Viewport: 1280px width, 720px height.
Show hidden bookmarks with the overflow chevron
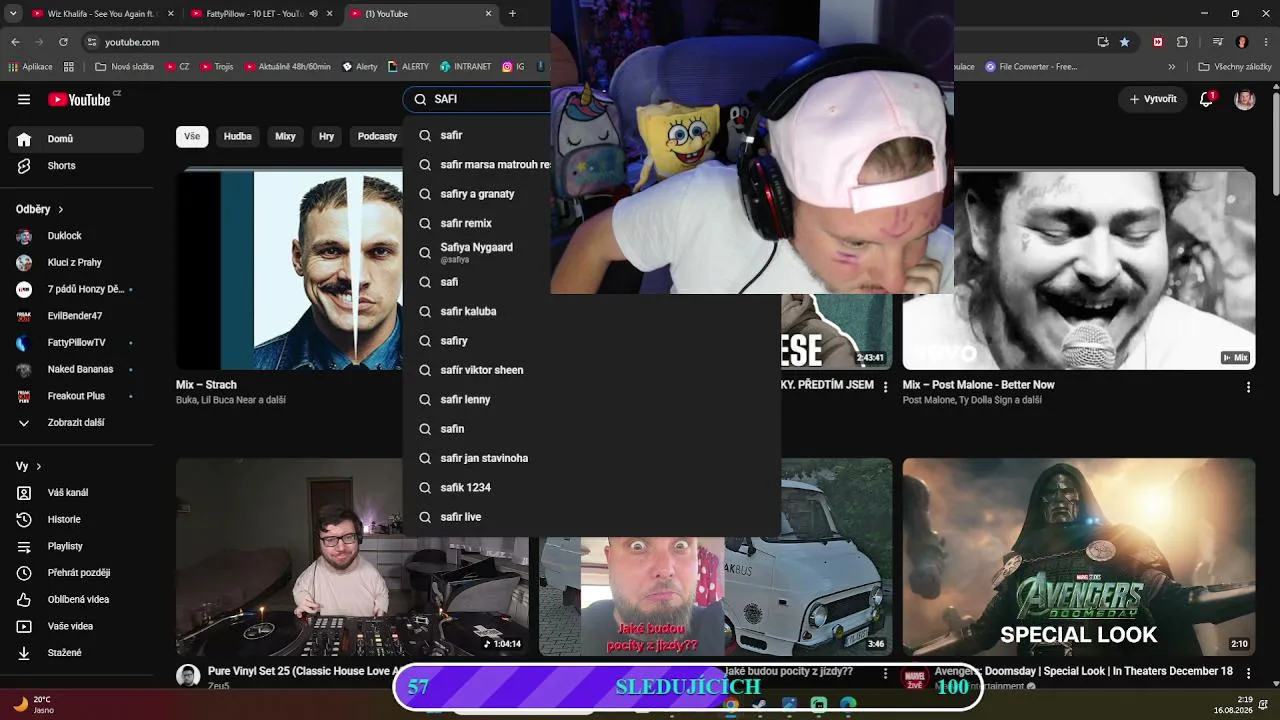(1174, 67)
